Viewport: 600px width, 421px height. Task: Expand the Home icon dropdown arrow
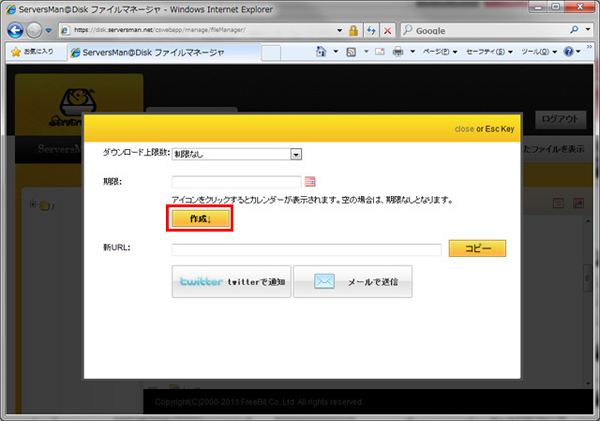tap(336, 51)
